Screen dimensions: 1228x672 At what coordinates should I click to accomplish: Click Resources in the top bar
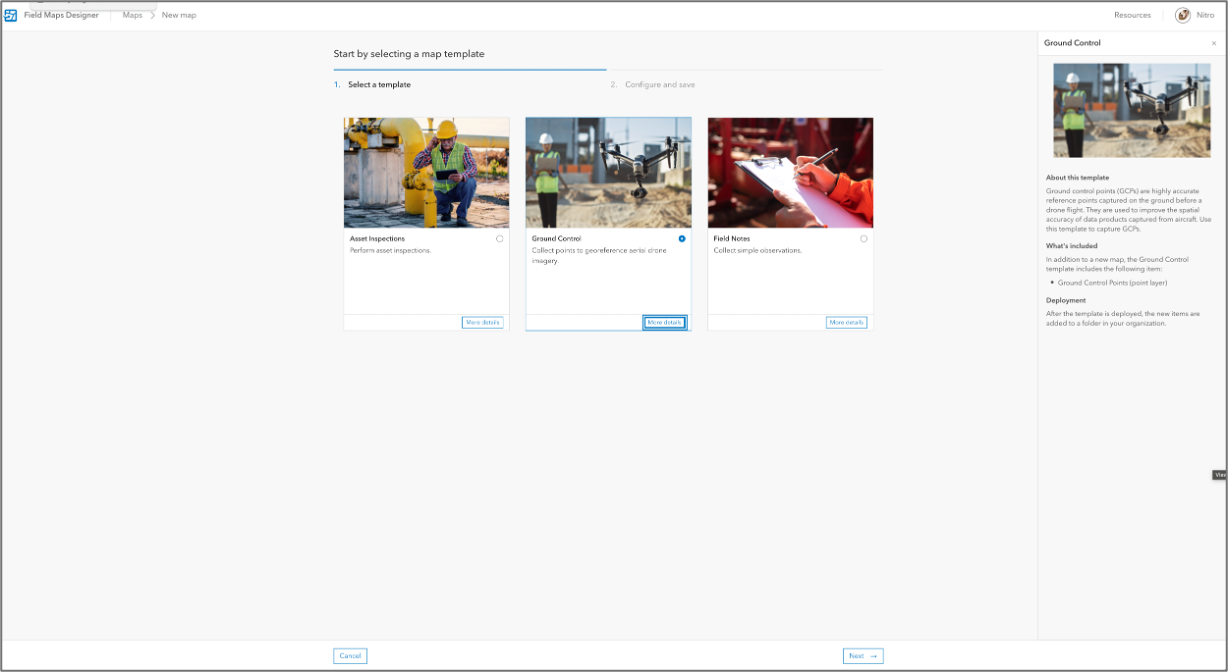1131,14
